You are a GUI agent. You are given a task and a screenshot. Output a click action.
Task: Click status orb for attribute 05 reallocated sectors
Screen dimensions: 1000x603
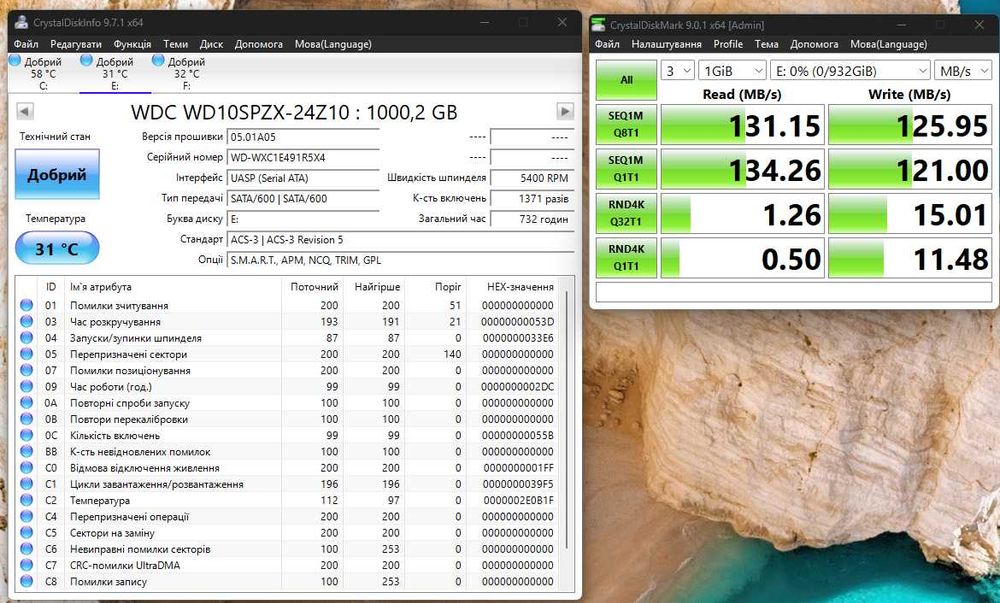coord(26,354)
